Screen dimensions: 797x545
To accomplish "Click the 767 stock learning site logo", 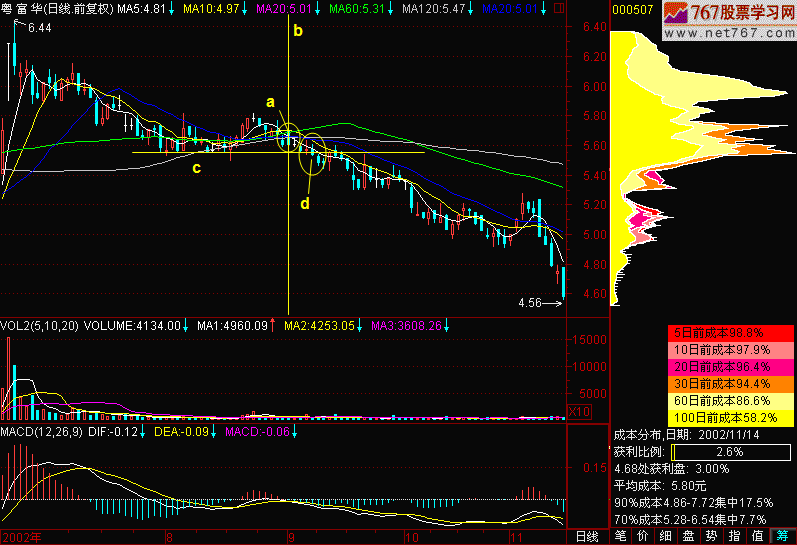I will point(718,12).
